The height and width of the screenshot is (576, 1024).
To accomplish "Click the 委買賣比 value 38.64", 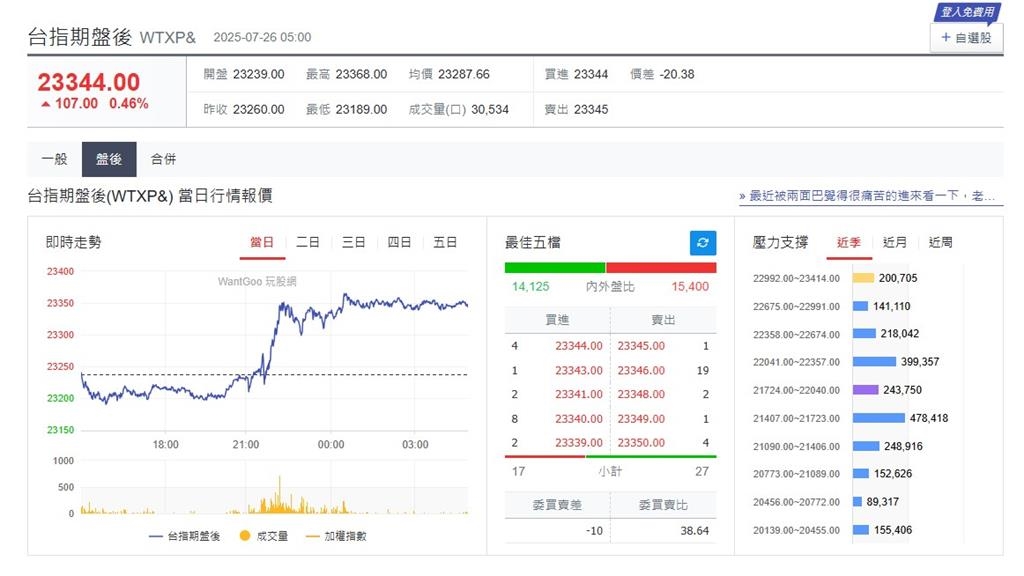I will tap(697, 530).
